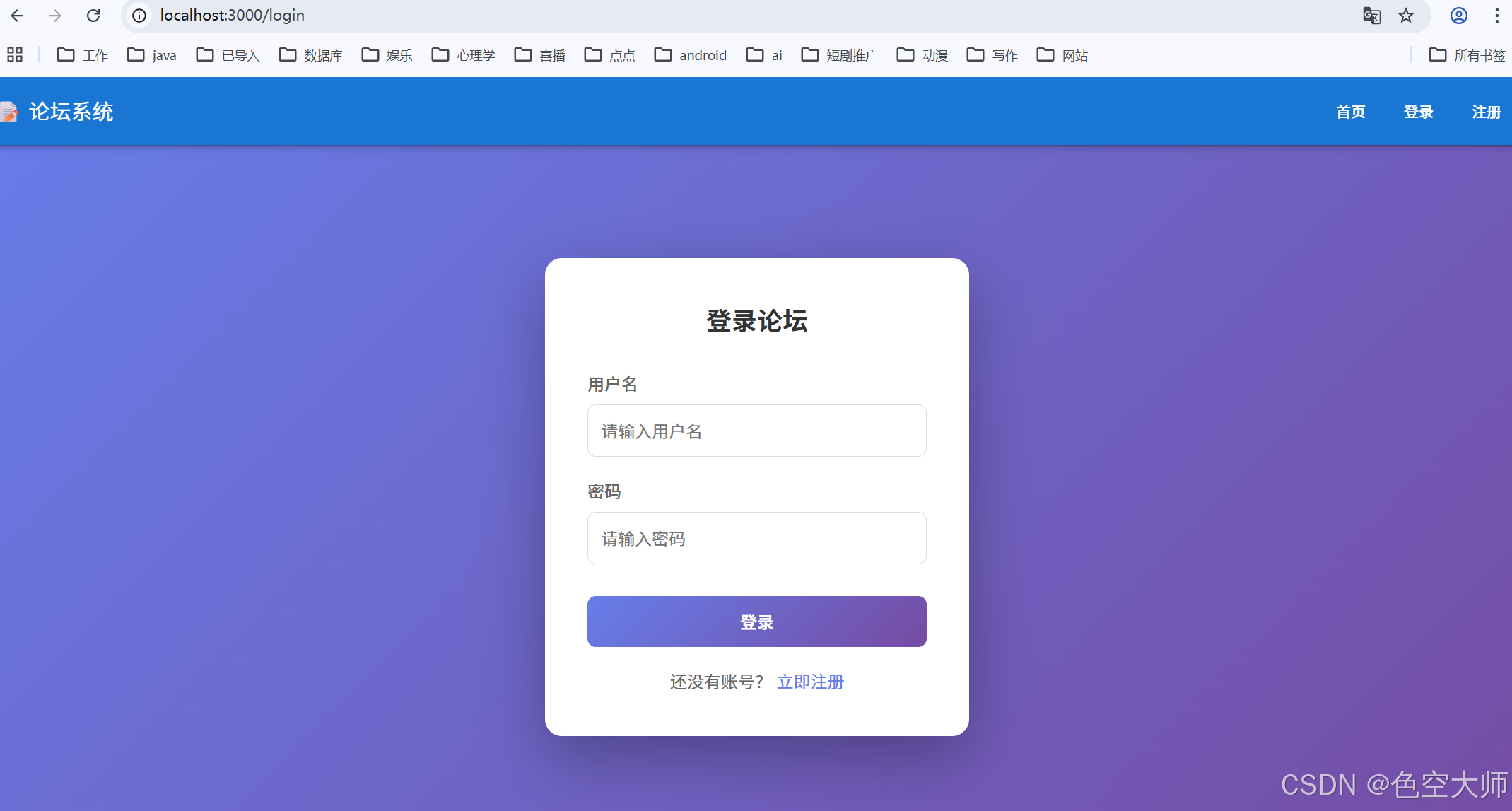Open the 所有书签 folder
The height and width of the screenshot is (811, 1512).
click(1467, 55)
